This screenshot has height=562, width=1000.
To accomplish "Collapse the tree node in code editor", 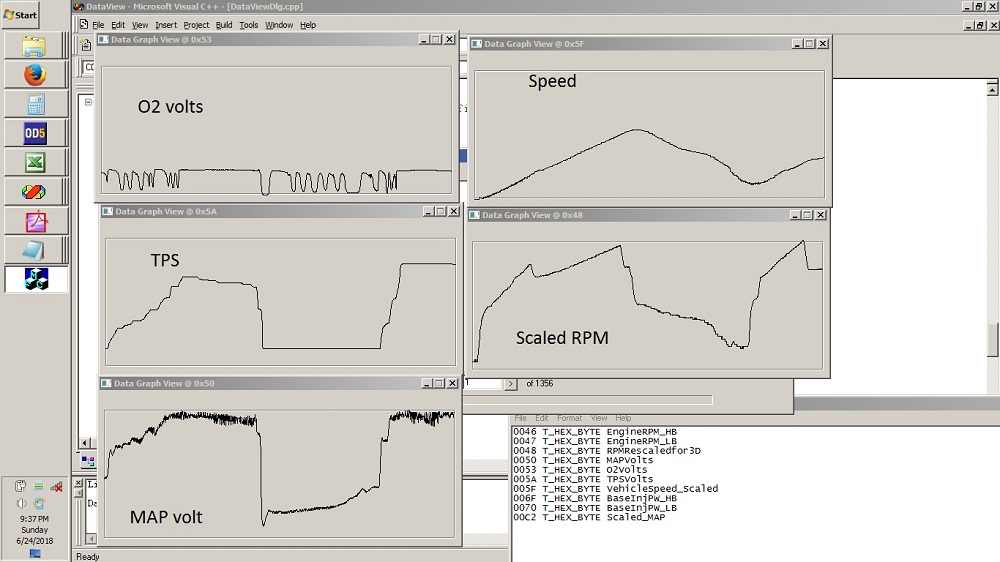I will [88, 102].
